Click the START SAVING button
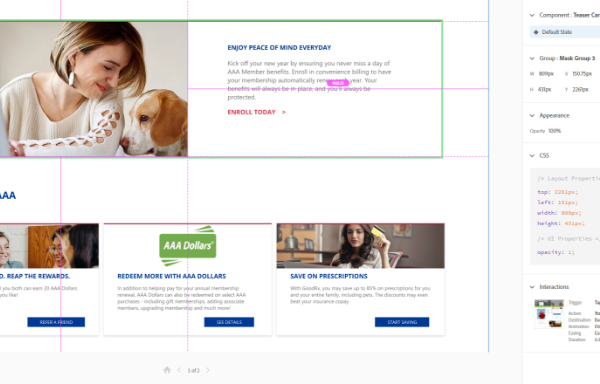Viewport: 600px width, 384px height. click(x=402, y=322)
